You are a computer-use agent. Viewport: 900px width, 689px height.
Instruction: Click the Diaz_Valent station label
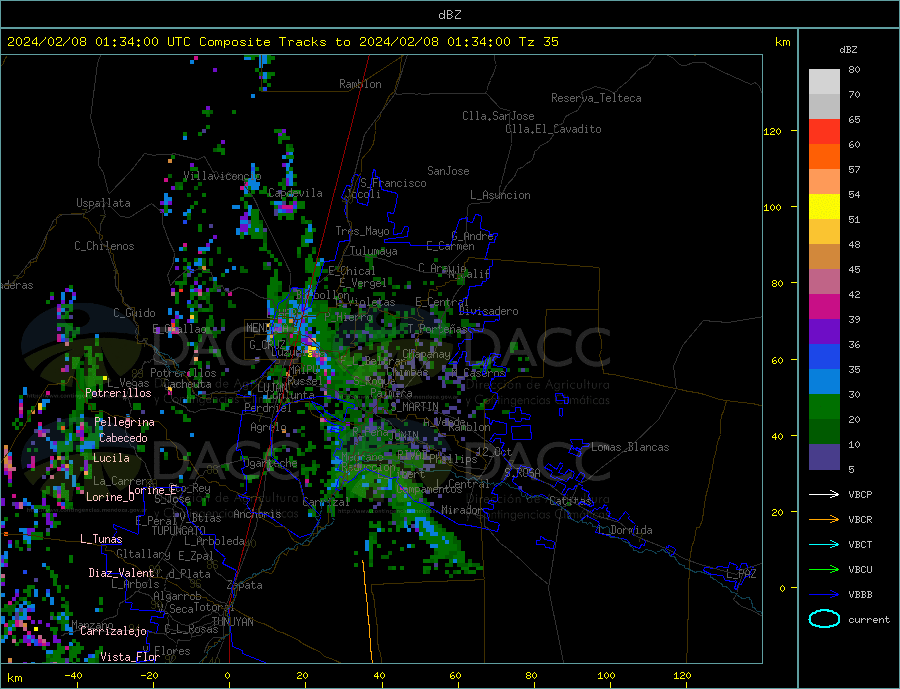pos(121,573)
